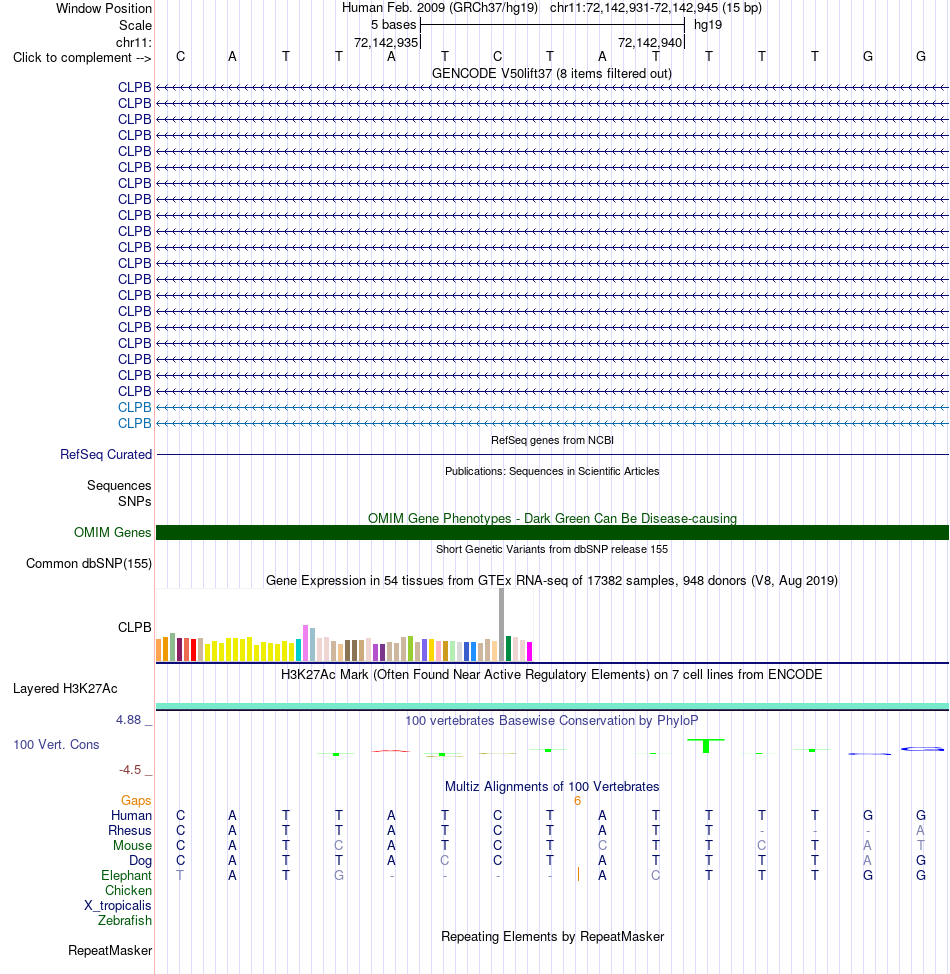
Task: Click the 'Elephant' alignment row label
Action: [127, 876]
